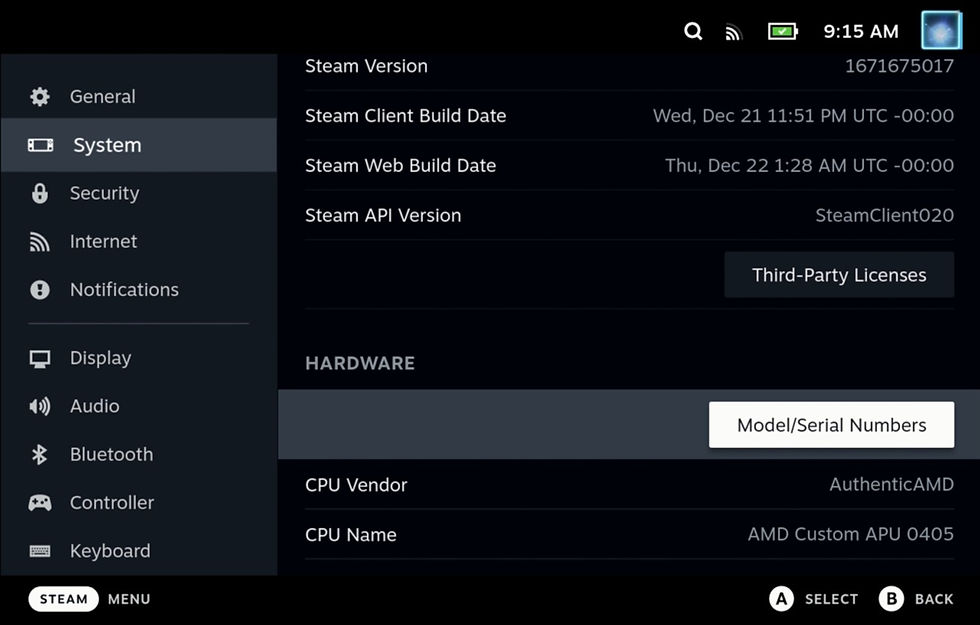Click the network status icon in the top bar
The height and width of the screenshot is (625, 980).
[x=733, y=31]
